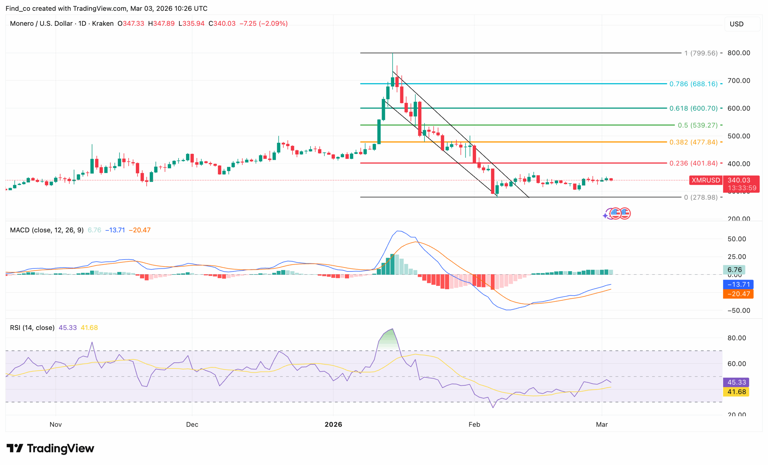The height and width of the screenshot is (465, 768).
Task: Click the TradingView logo
Action: click(50, 448)
